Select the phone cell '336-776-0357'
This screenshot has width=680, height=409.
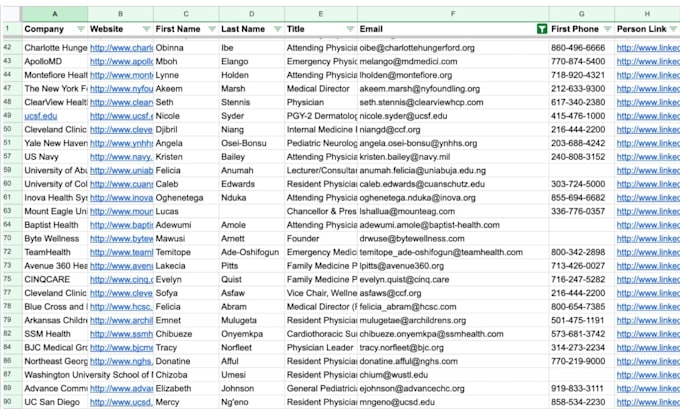pos(582,211)
